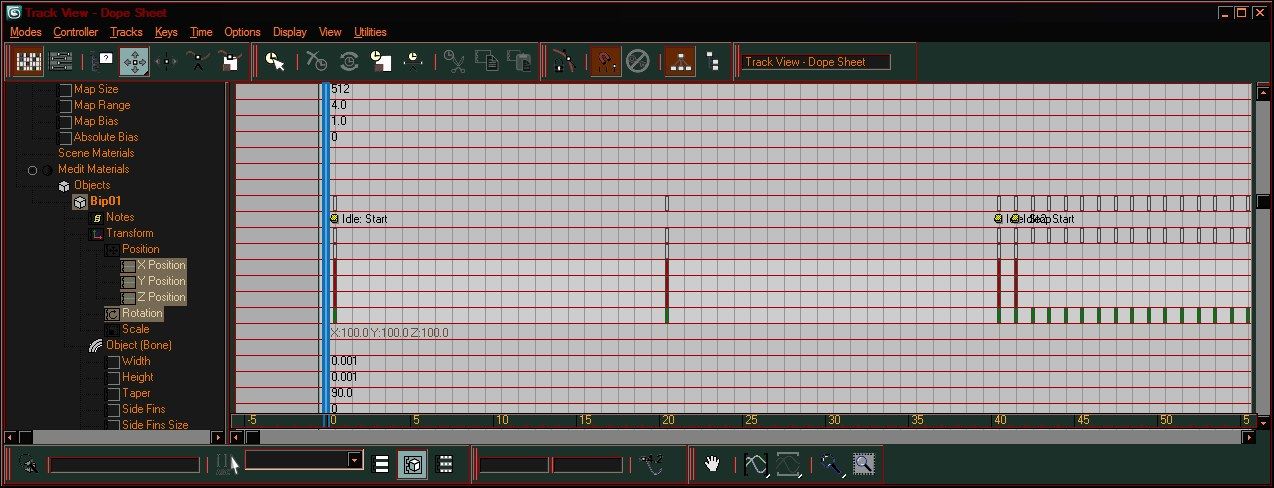The image size is (1274, 488).
Task: Select the Rotation track
Action: (142, 313)
